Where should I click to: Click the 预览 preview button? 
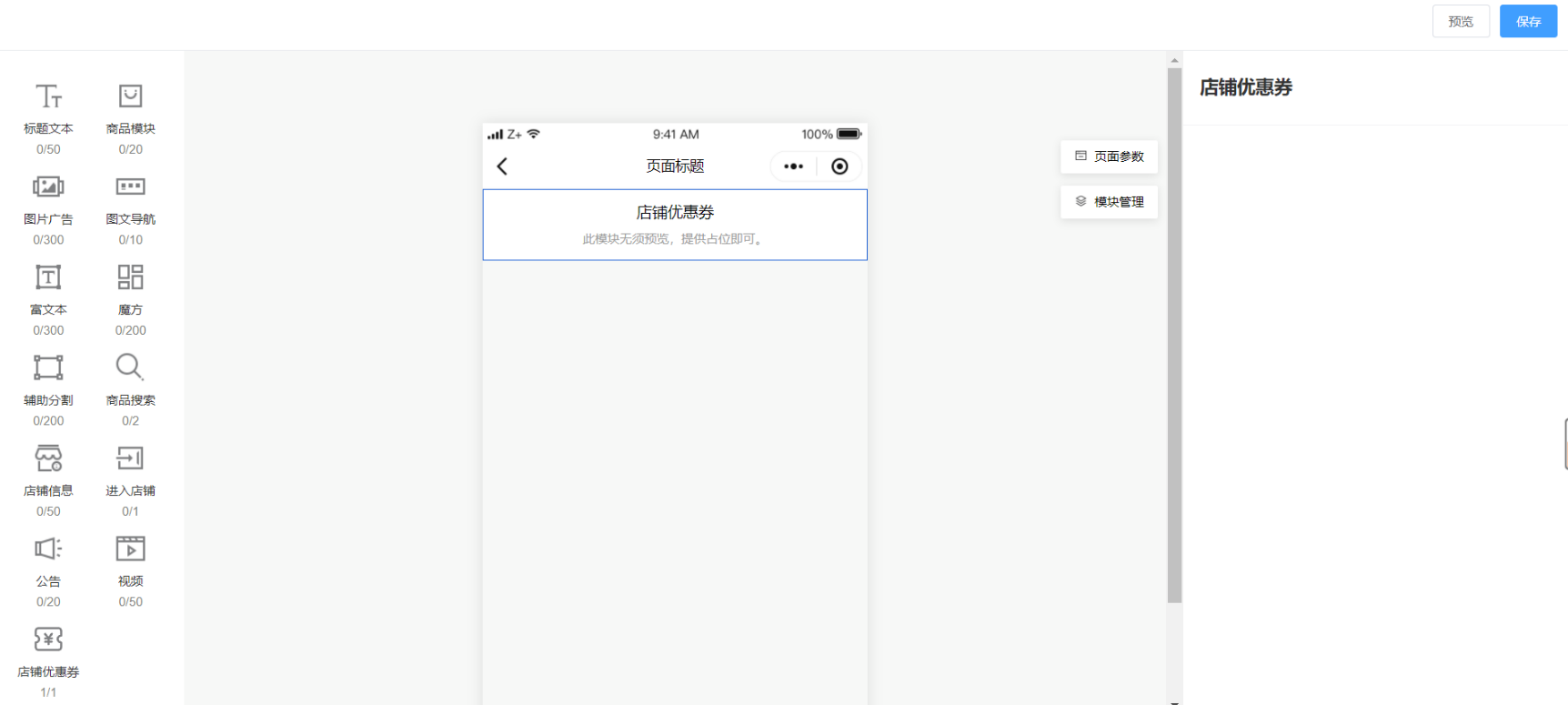coord(1461,21)
